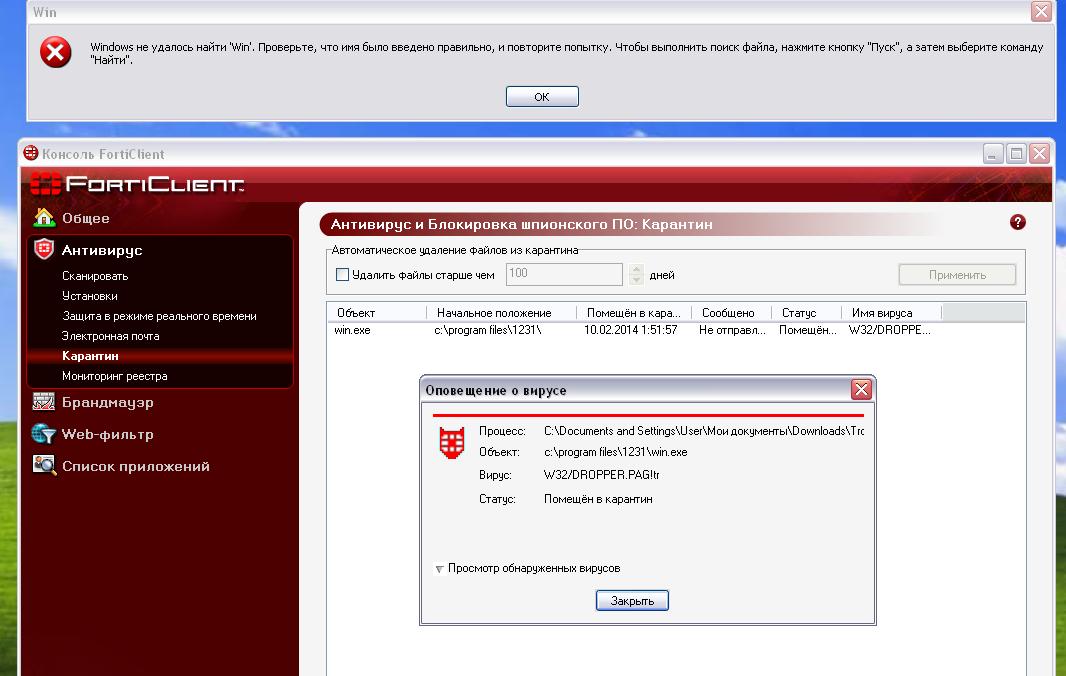
Task: Click the FortiClient logo in the header
Action: click(x=137, y=184)
